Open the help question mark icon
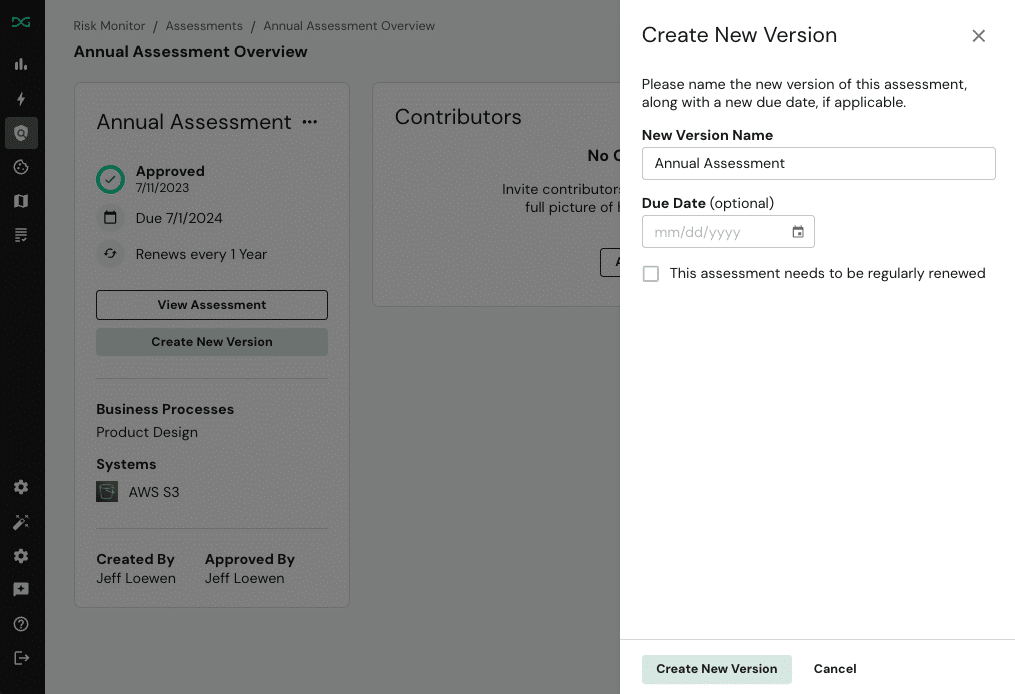The width and height of the screenshot is (1015, 694). click(21, 624)
